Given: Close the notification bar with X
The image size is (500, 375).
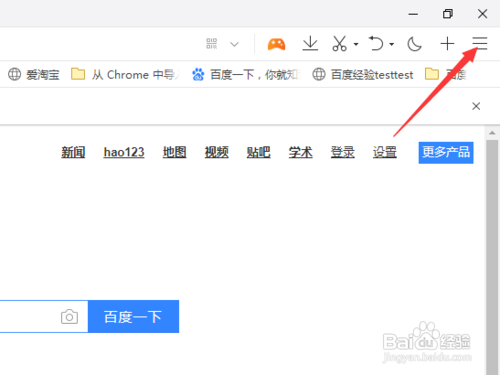Looking at the screenshot, I should [476, 106].
